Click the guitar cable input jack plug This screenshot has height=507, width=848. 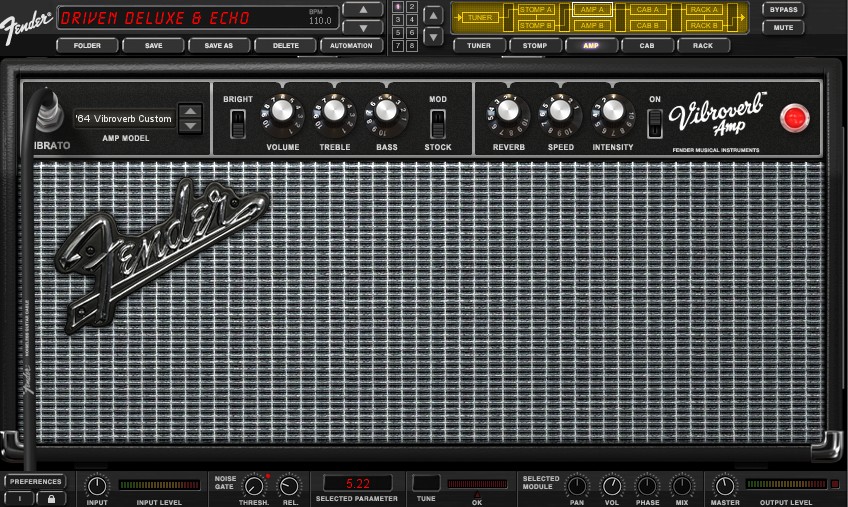point(49,111)
